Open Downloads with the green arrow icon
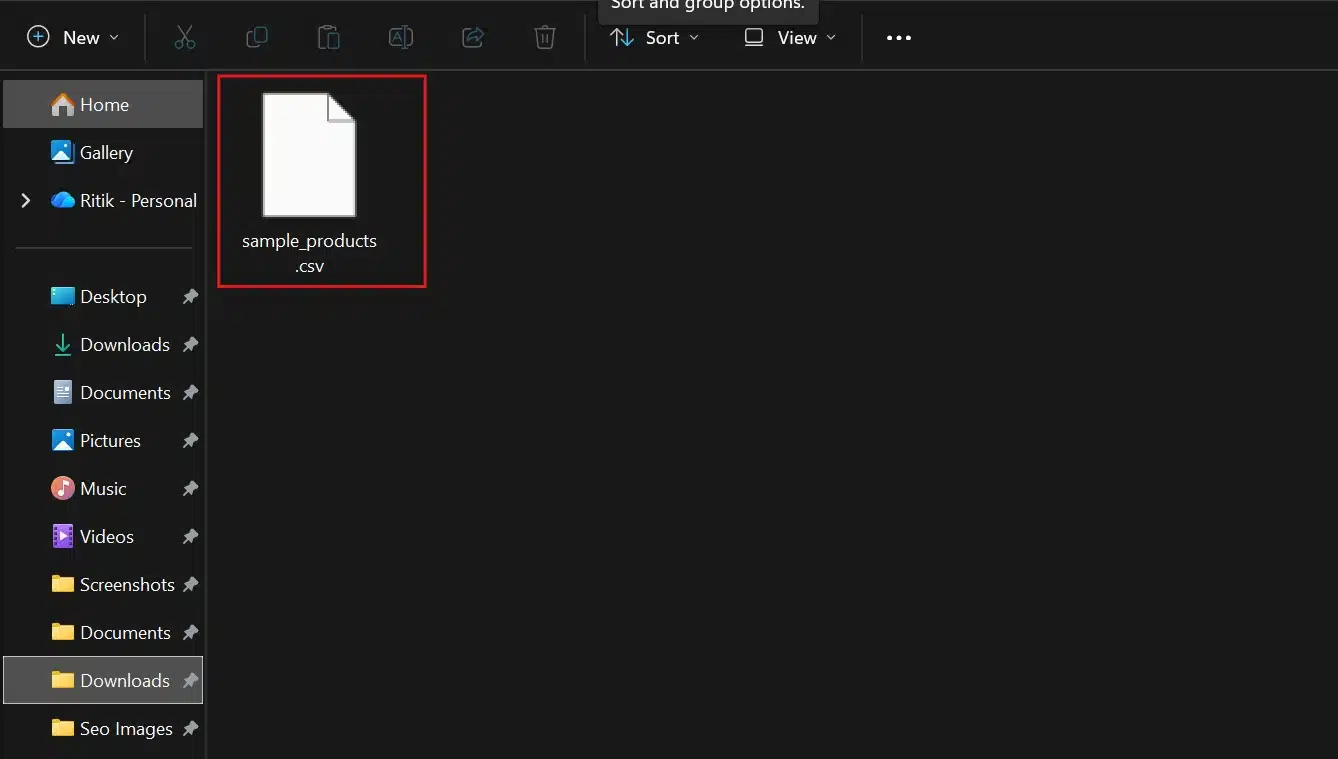The width and height of the screenshot is (1338, 759). (x=110, y=344)
